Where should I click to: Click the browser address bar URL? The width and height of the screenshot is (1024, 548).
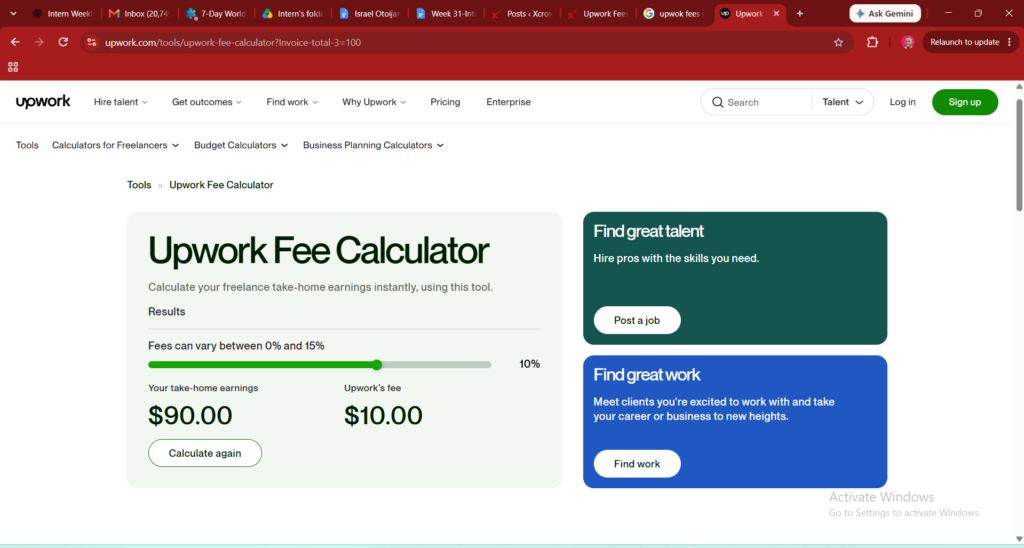(x=233, y=42)
